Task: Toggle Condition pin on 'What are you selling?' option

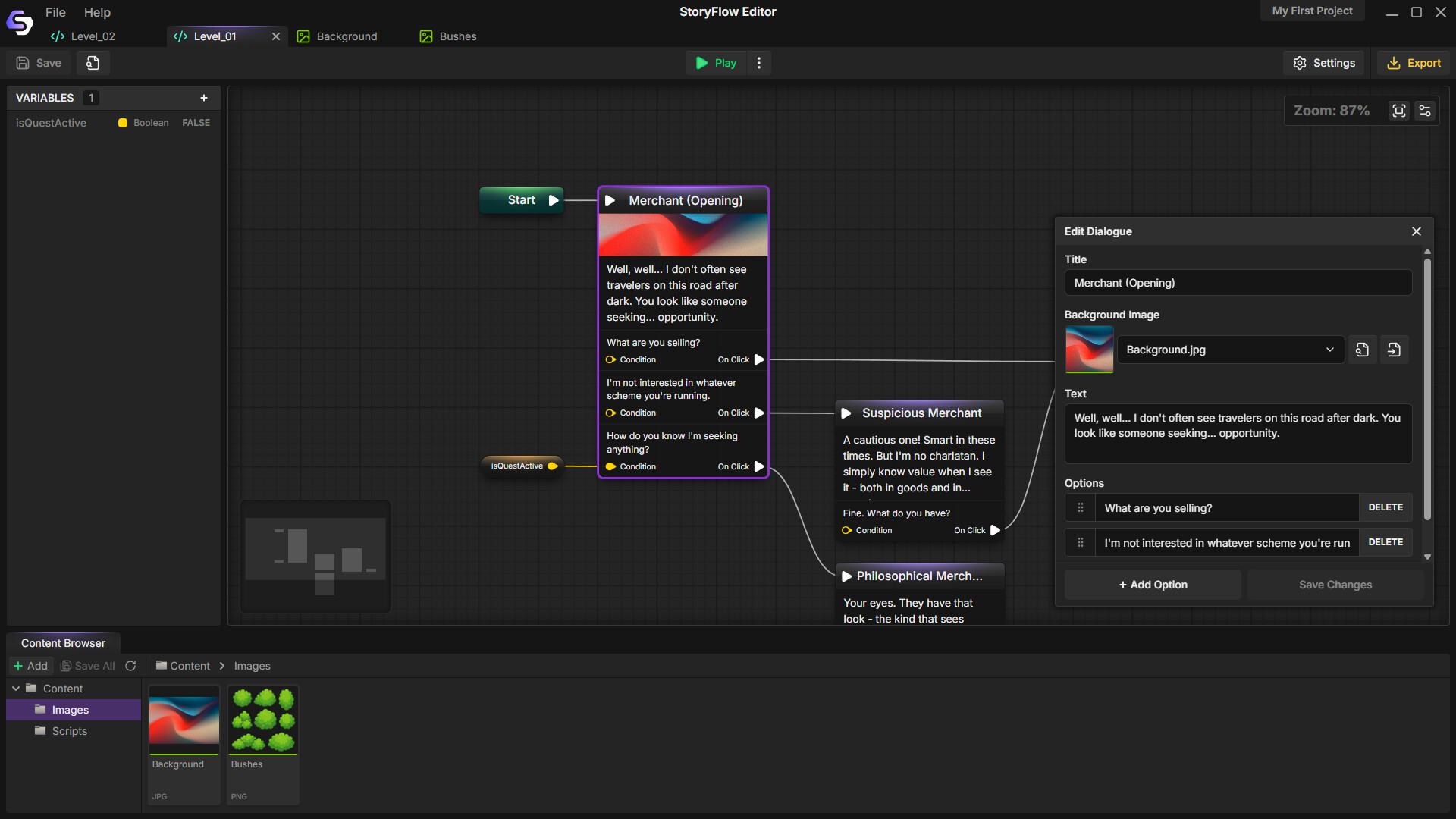Action: (611, 360)
